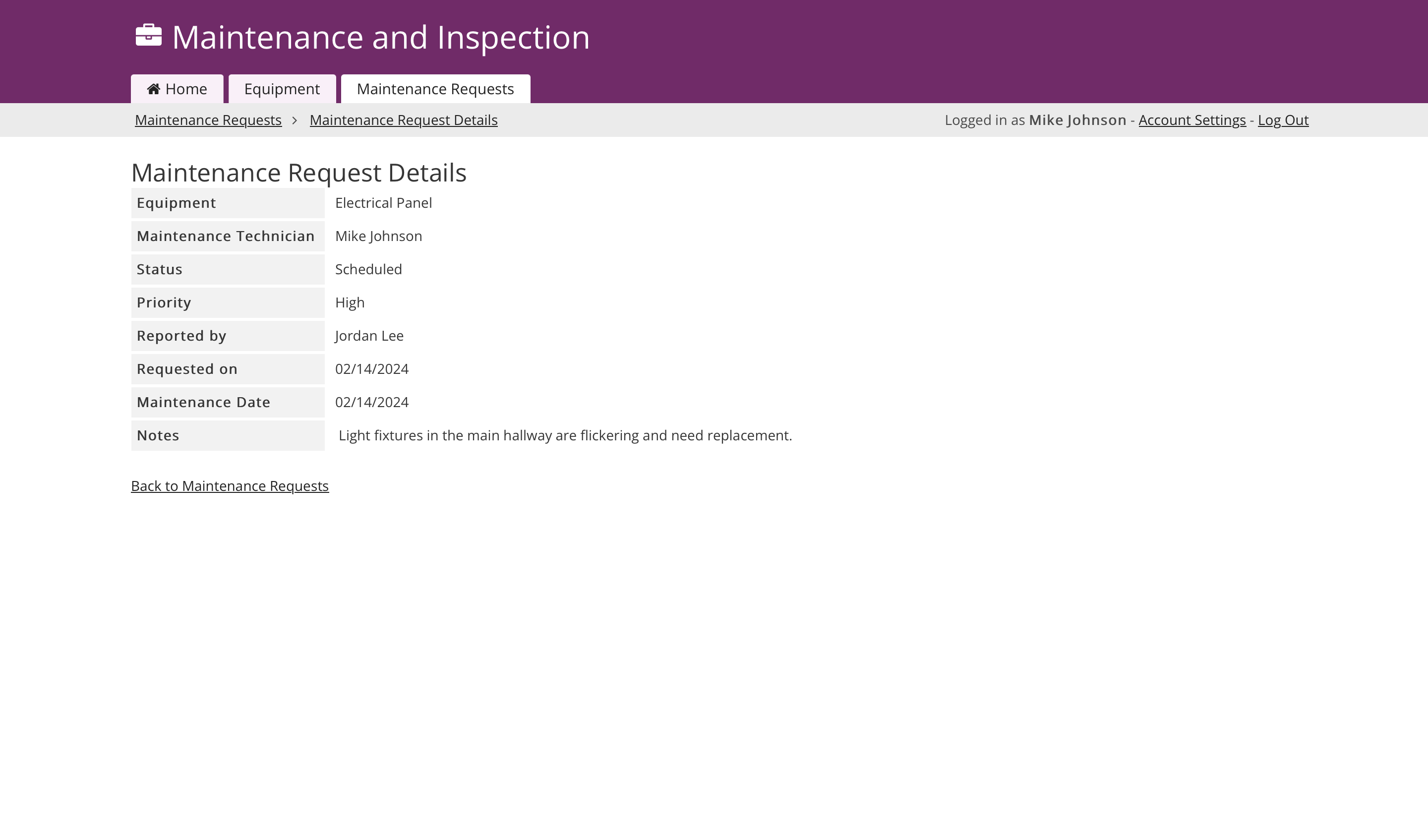
Task: Click the Maintenance Request Details breadcrumb
Action: click(404, 120)
